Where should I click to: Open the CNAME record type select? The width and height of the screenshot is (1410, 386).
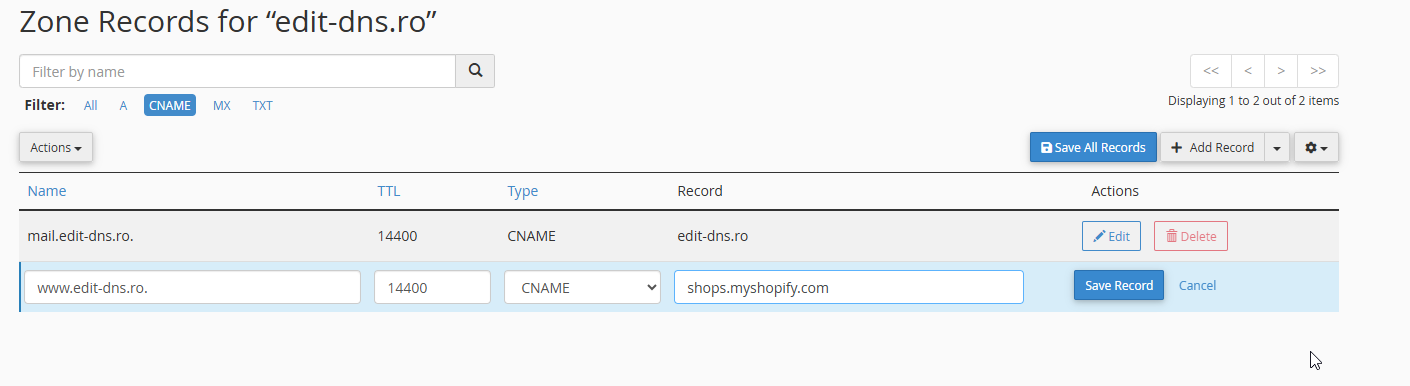click(582, 287)
